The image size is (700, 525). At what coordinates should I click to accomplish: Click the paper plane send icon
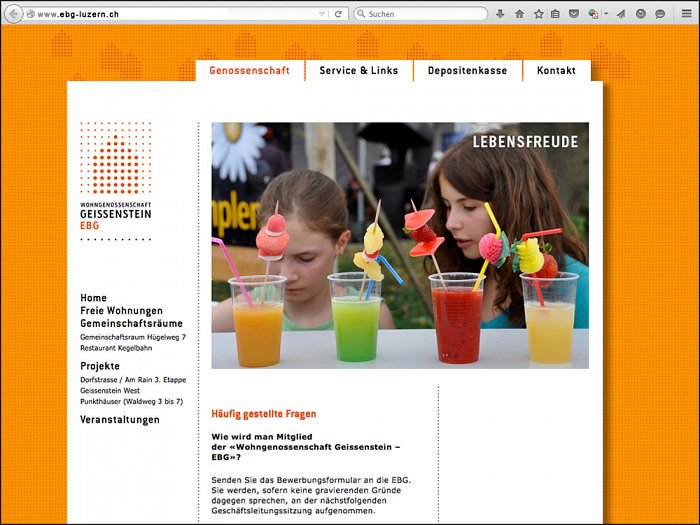coord(621,14)
